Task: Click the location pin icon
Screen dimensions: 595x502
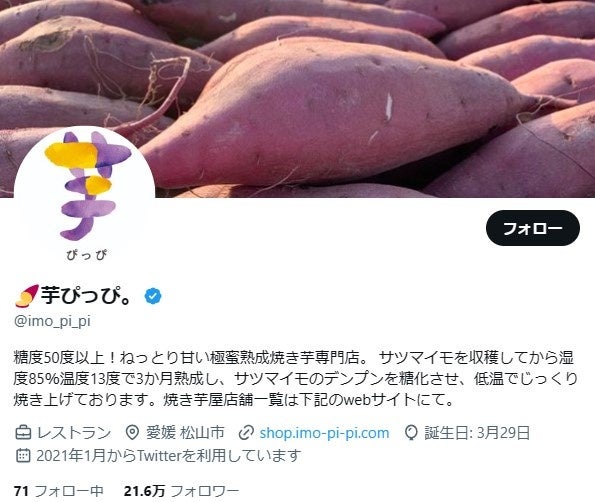Action: (x=132, y=433)
